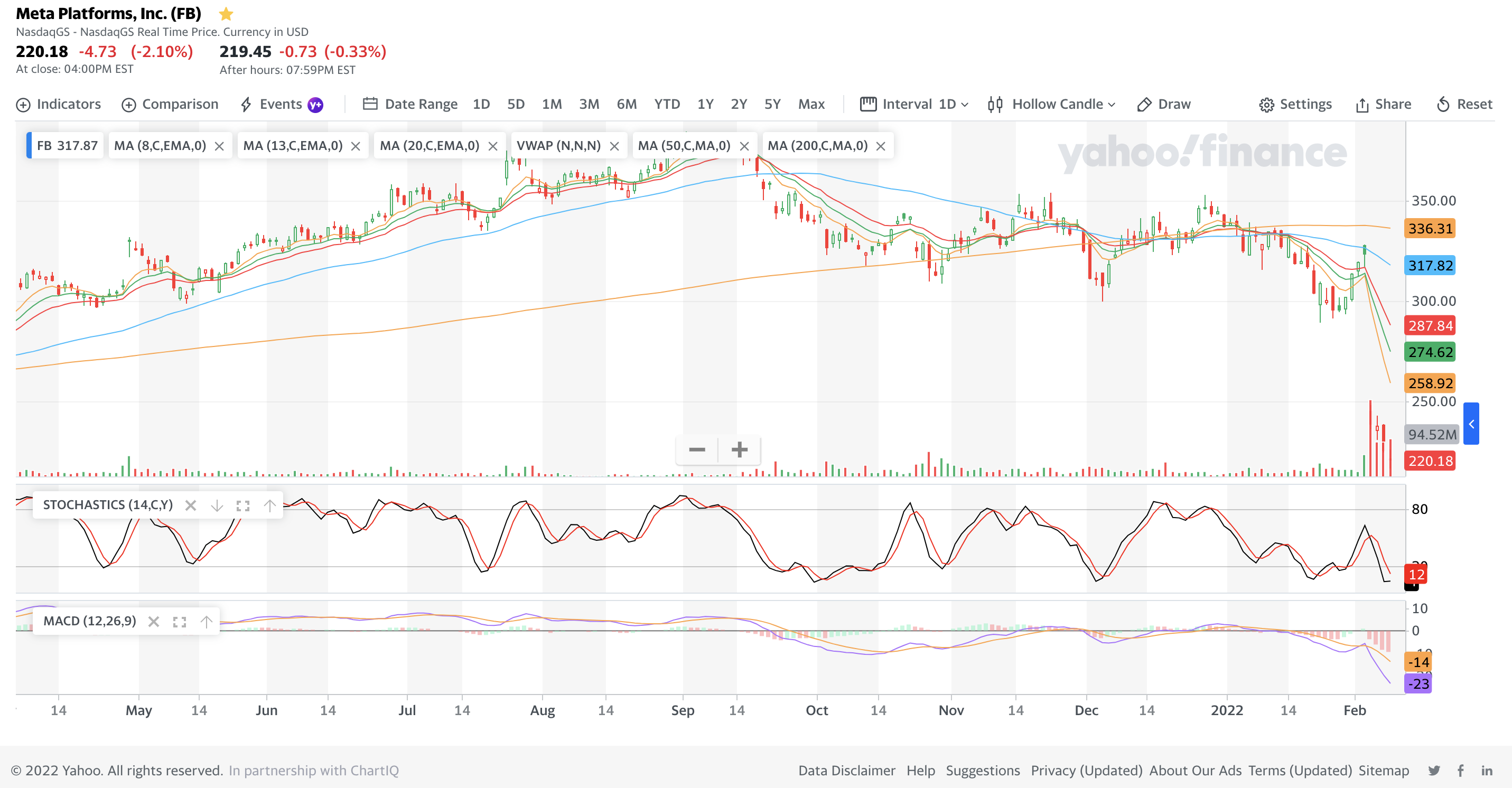Image resolution: width=1512 pixels, height=788 pixels.
Task: Remove the VWAP (N,N,N) indicator
Action: point(614,146)
